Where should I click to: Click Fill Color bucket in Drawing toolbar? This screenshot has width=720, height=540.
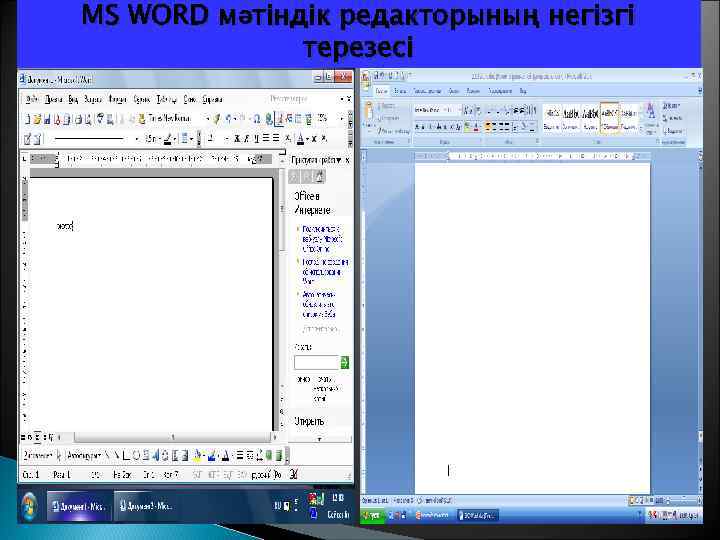198,456
